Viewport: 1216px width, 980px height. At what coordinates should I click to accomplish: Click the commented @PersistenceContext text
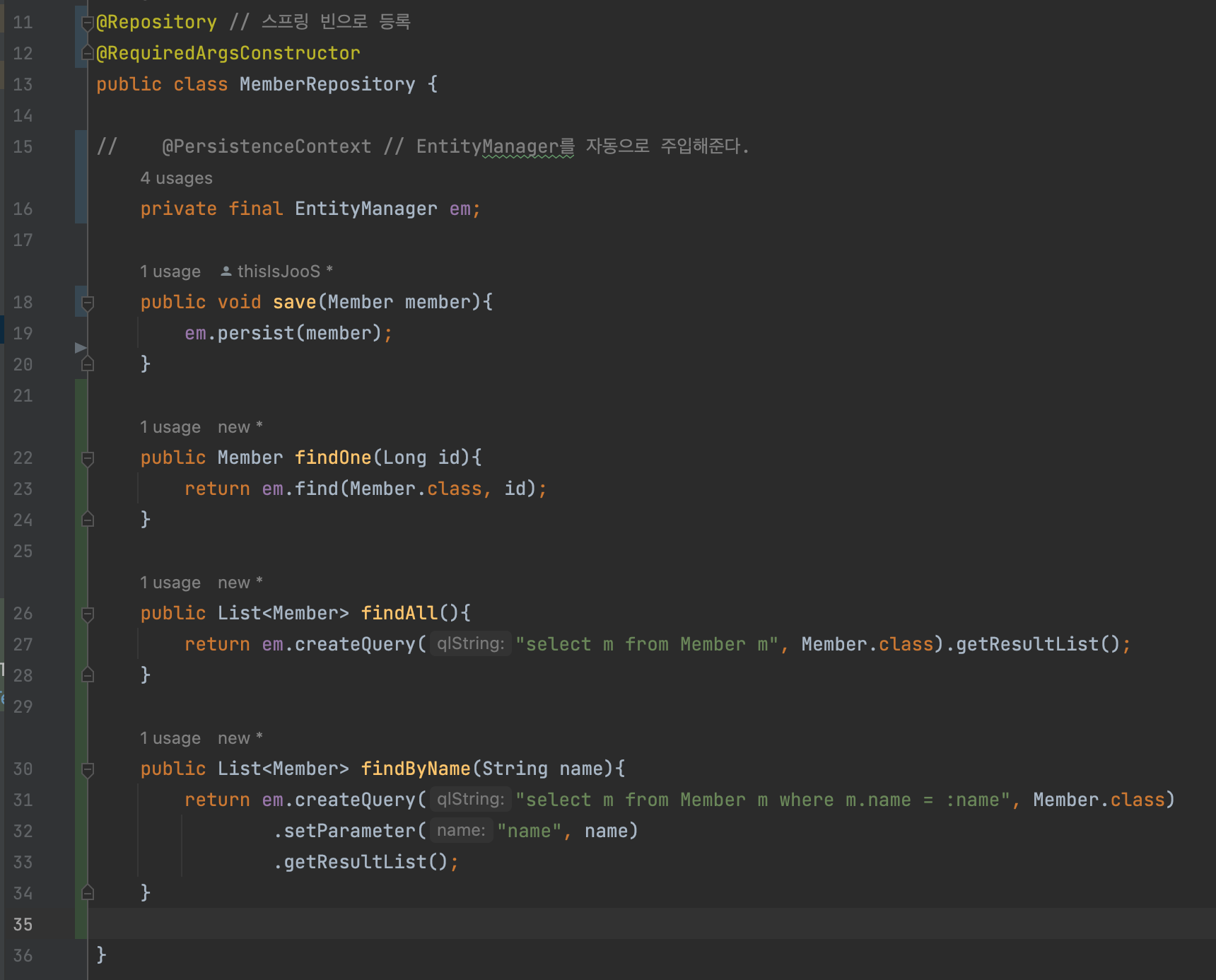pyautogui.click(x=267, y=146)
